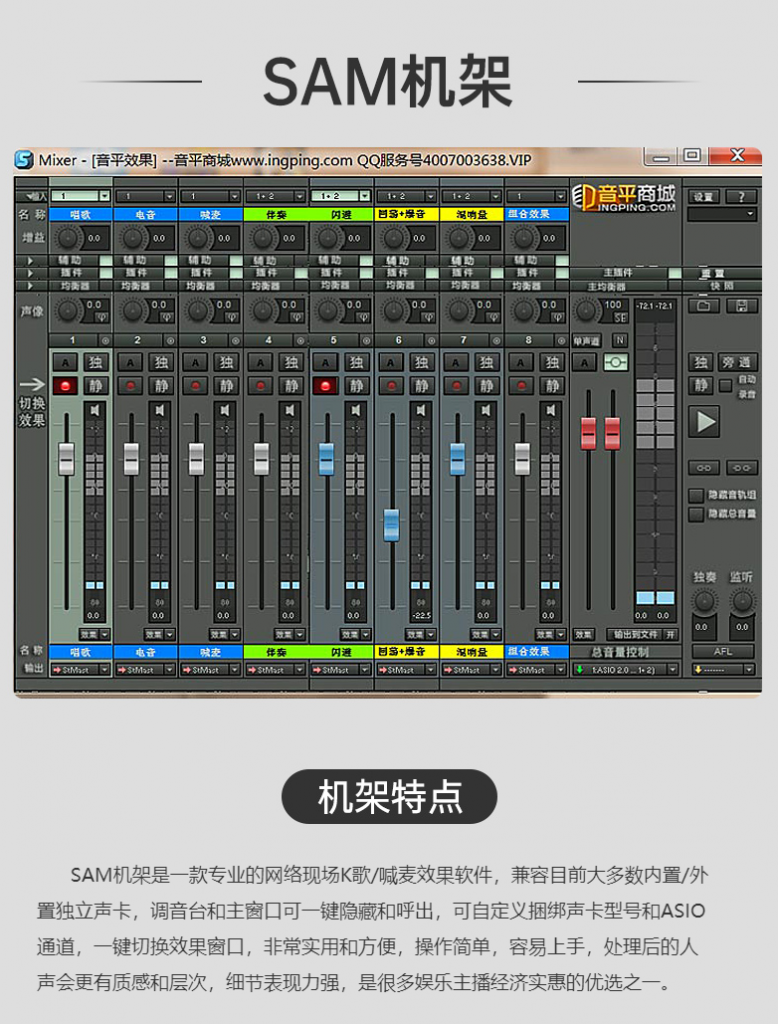The image size is (778, 1024).
Task: Click the 设置 settings button
Action: click(x=704, y=197)
